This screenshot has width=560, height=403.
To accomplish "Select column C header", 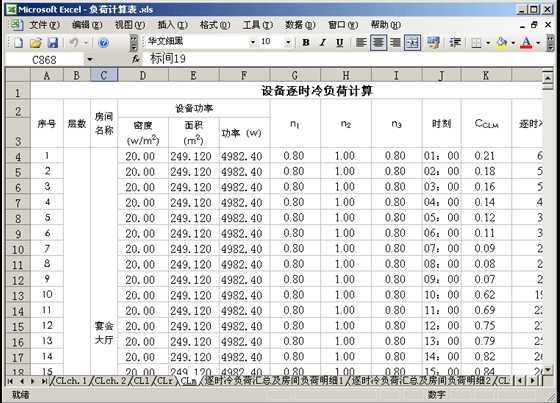I will coord(104,75).
